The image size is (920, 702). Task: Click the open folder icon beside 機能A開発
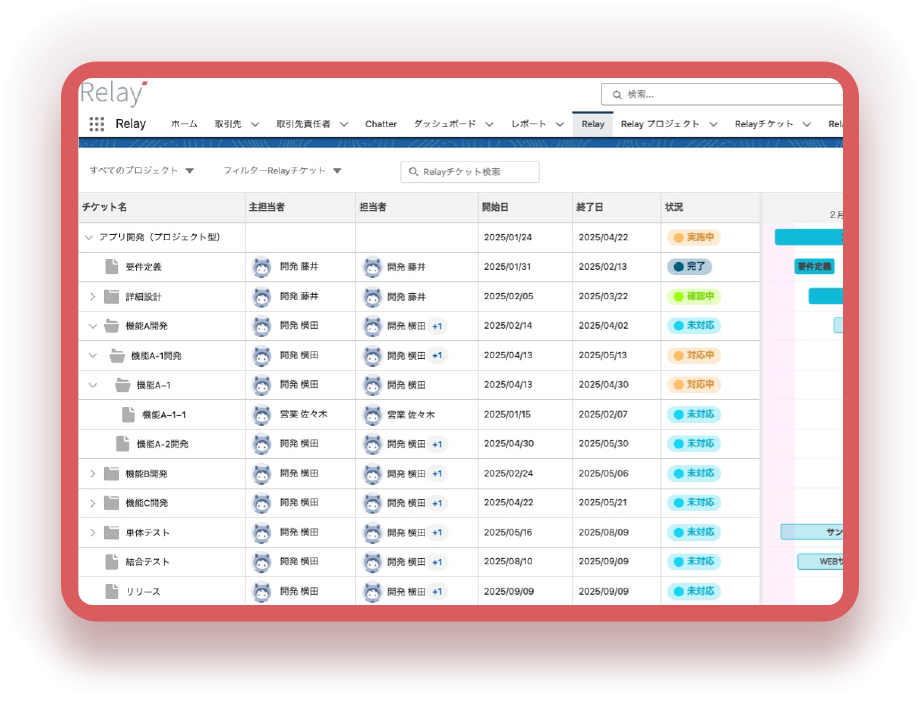click(111, 326)
